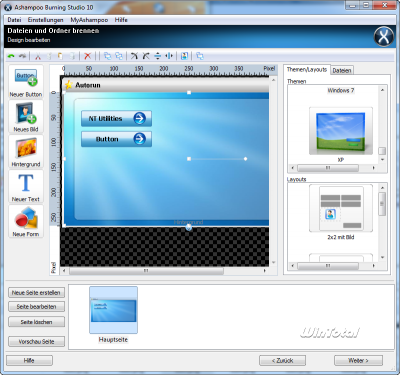The height and width of the screenshot is (375, 400).
Task: Click the Vorschau Seite button
Action: pos(36,342)
